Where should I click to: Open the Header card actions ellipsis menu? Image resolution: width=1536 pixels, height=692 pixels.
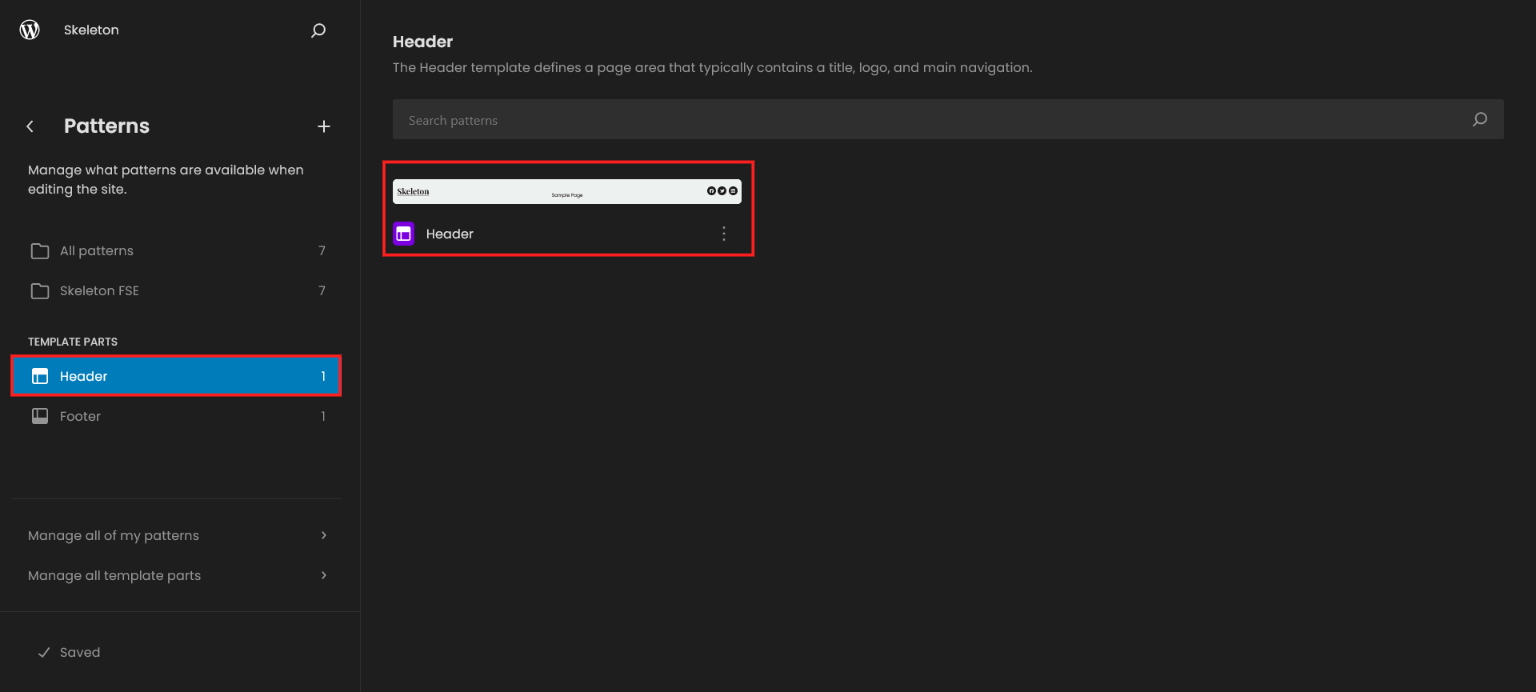click(x=724, y=234)
